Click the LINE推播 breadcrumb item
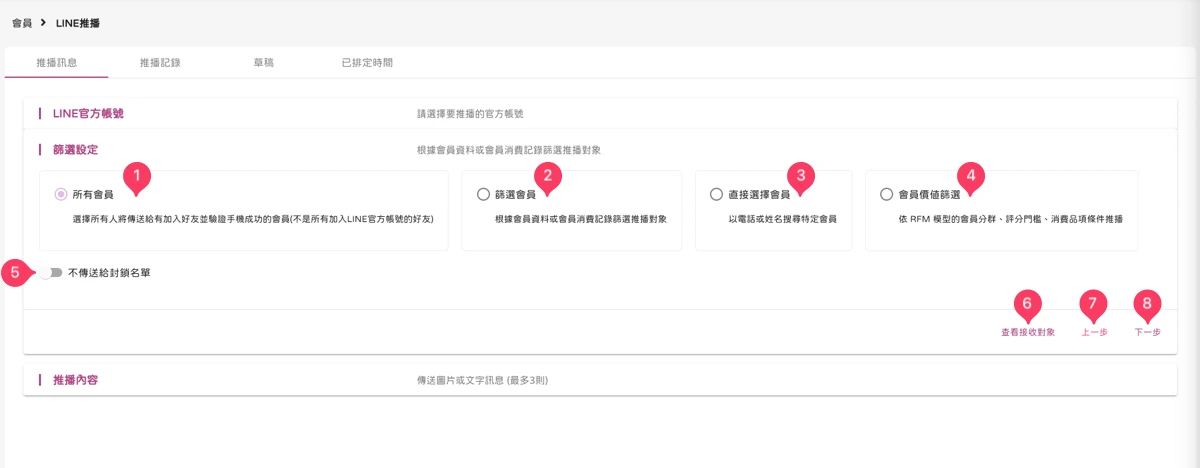Screen dimensions: 1200x468 tap(77, 22)
